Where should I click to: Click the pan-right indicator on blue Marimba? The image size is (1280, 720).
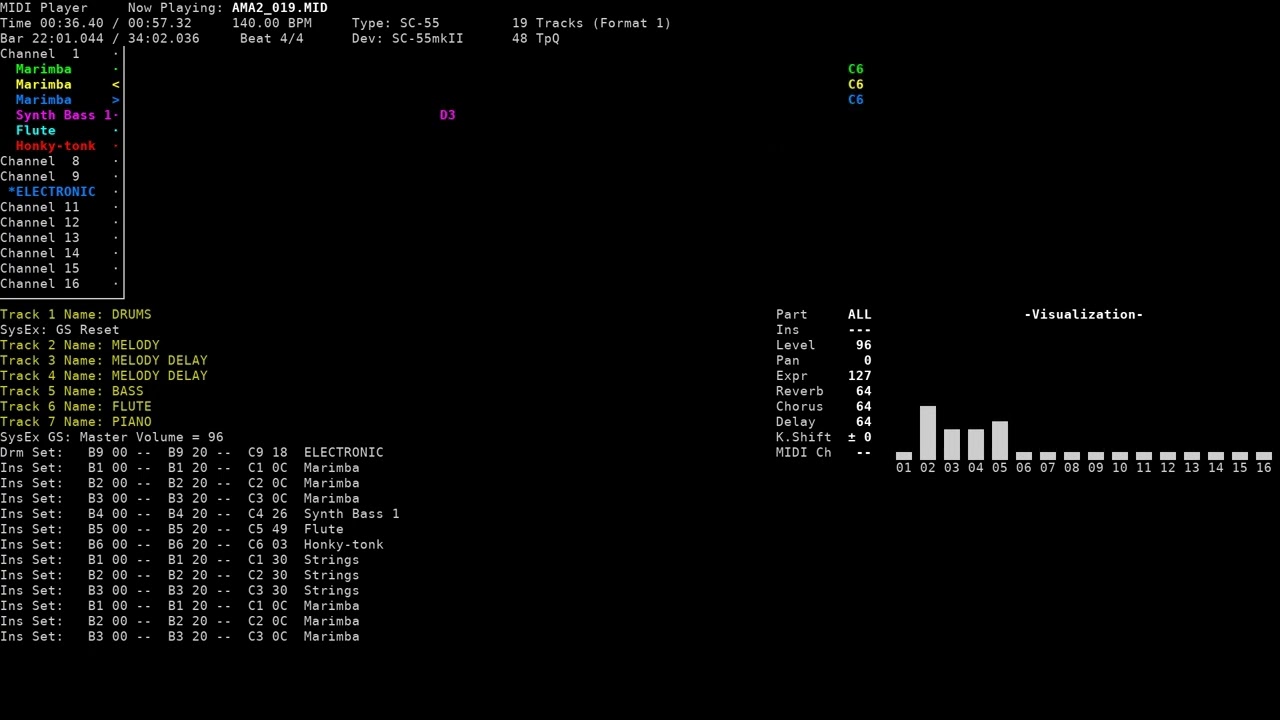(116, 100)
